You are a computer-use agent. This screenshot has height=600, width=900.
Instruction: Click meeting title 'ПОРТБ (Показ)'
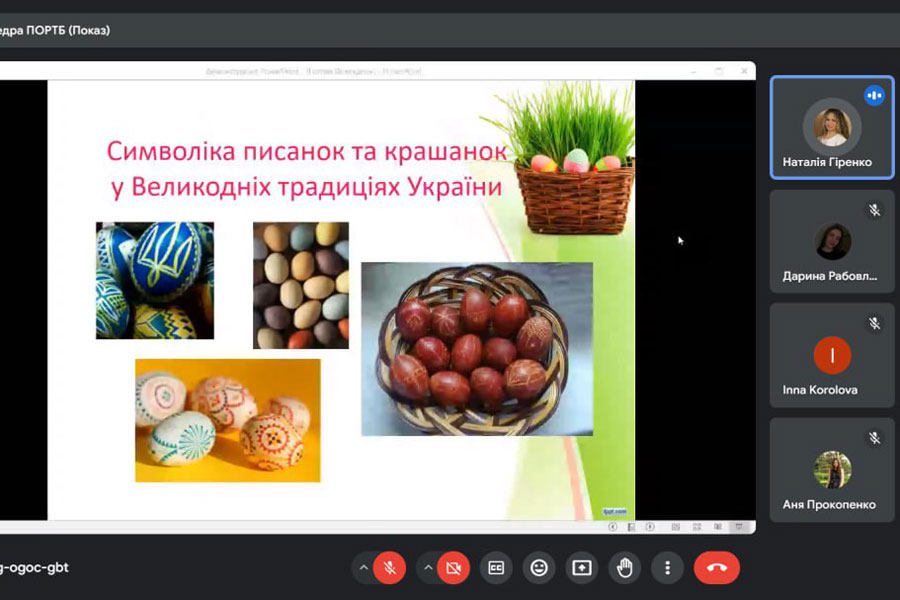(x=68, y=30)
